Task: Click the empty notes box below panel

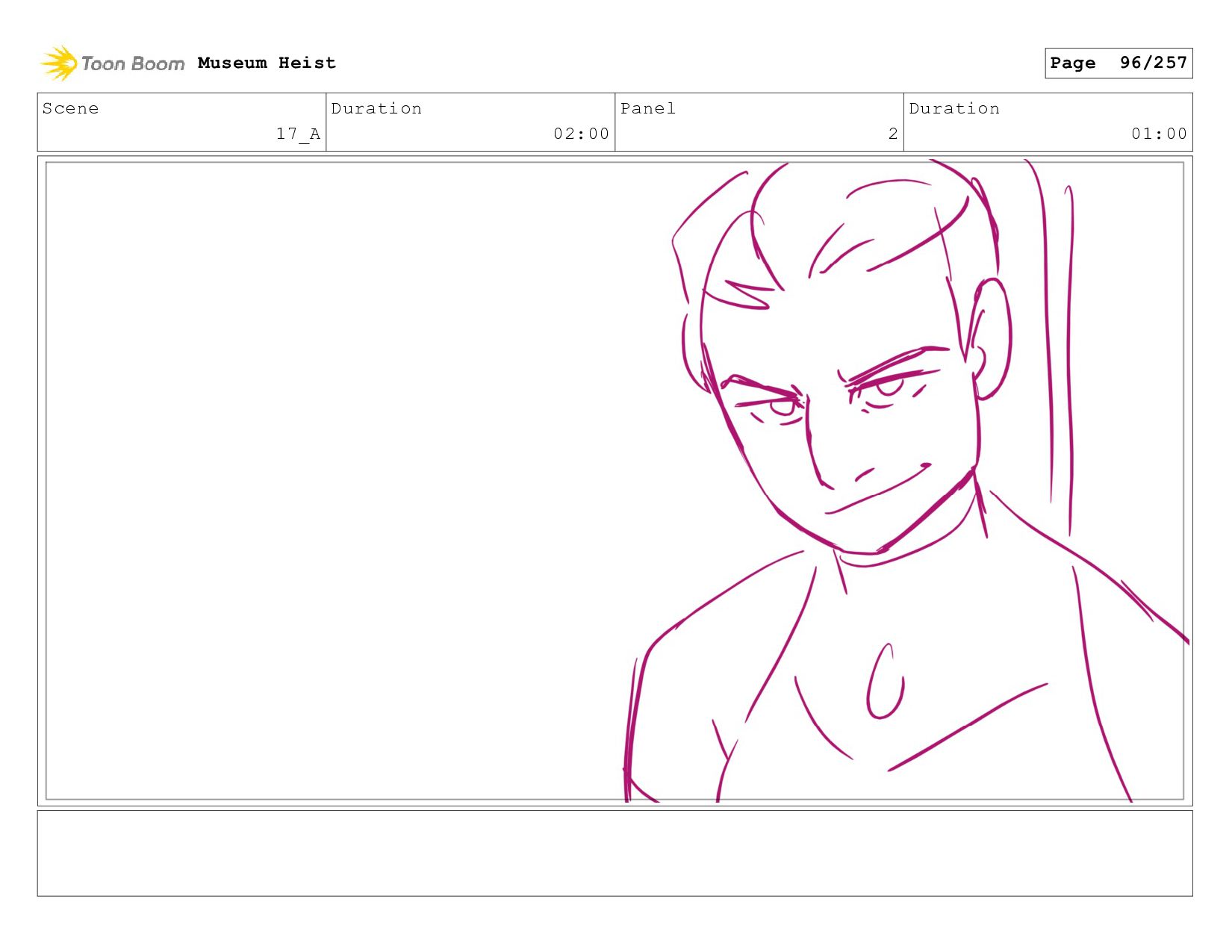Action: pos(615,853)
